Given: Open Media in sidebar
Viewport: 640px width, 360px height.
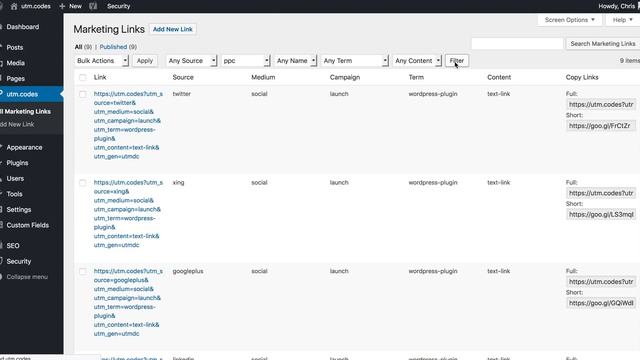Looking at the screenshot, I should pos(16,63).
